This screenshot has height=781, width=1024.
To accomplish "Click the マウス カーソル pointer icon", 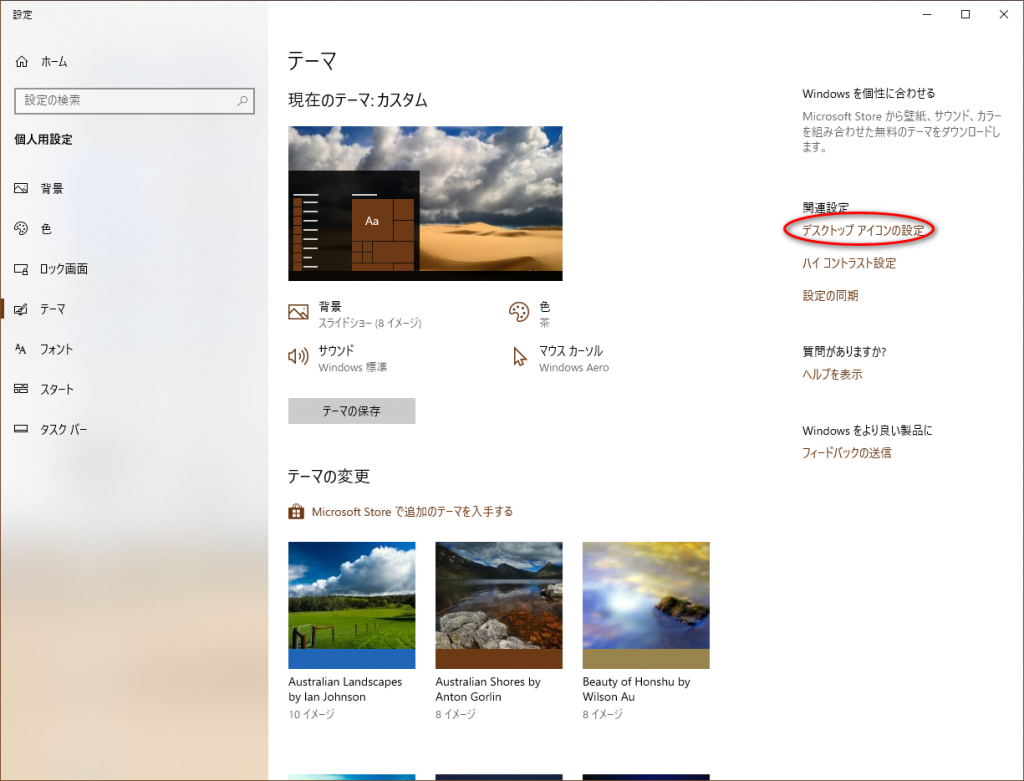I will point(519,357).
